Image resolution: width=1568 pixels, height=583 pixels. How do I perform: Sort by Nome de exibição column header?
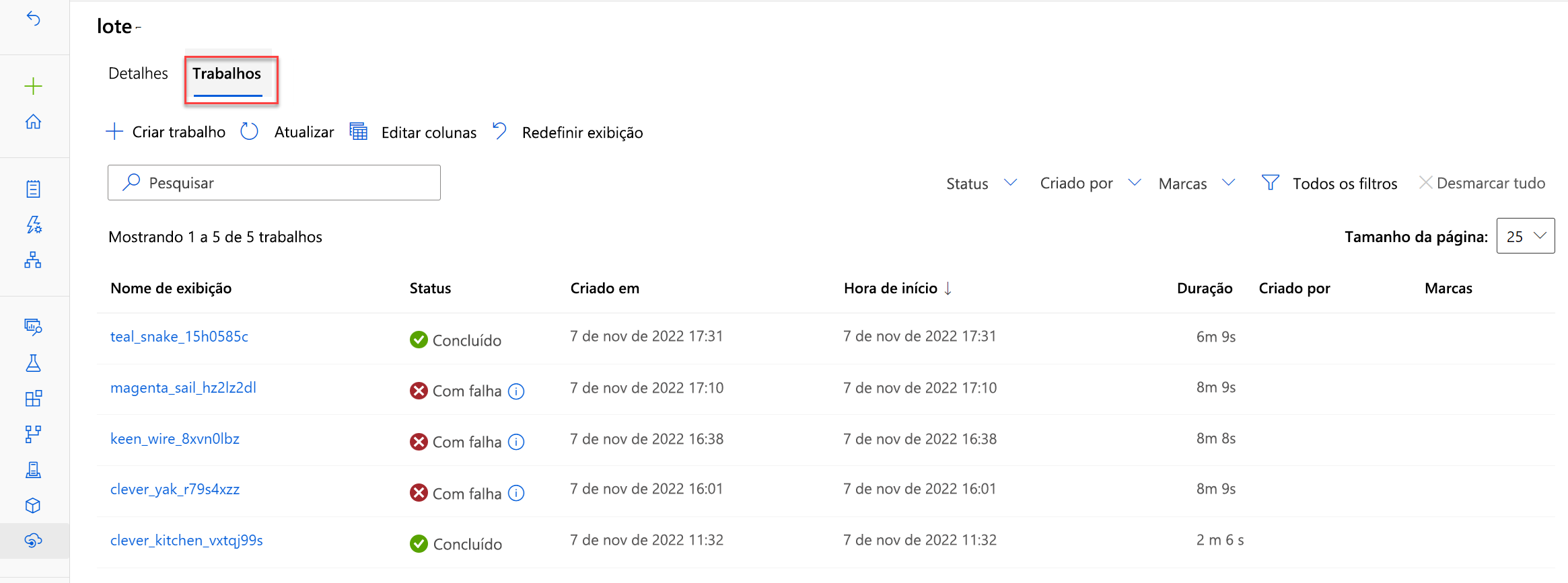pos(171,288)
